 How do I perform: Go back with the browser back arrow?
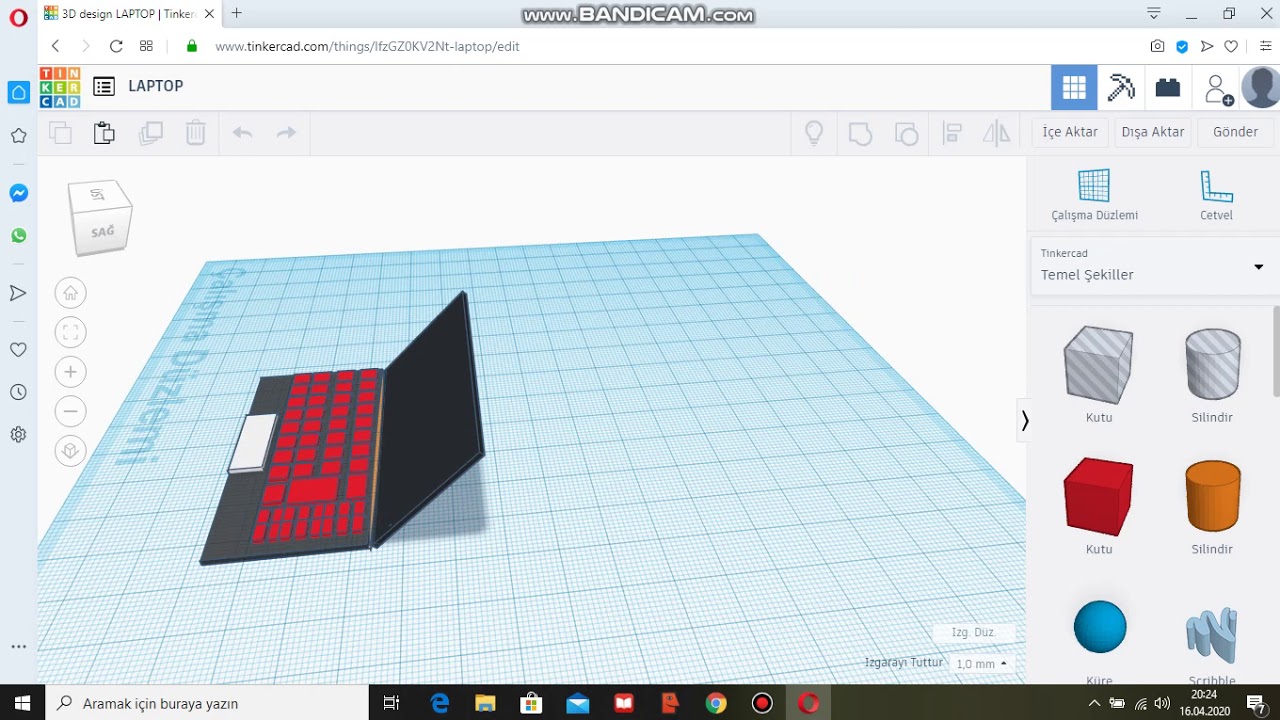point(55,46)
